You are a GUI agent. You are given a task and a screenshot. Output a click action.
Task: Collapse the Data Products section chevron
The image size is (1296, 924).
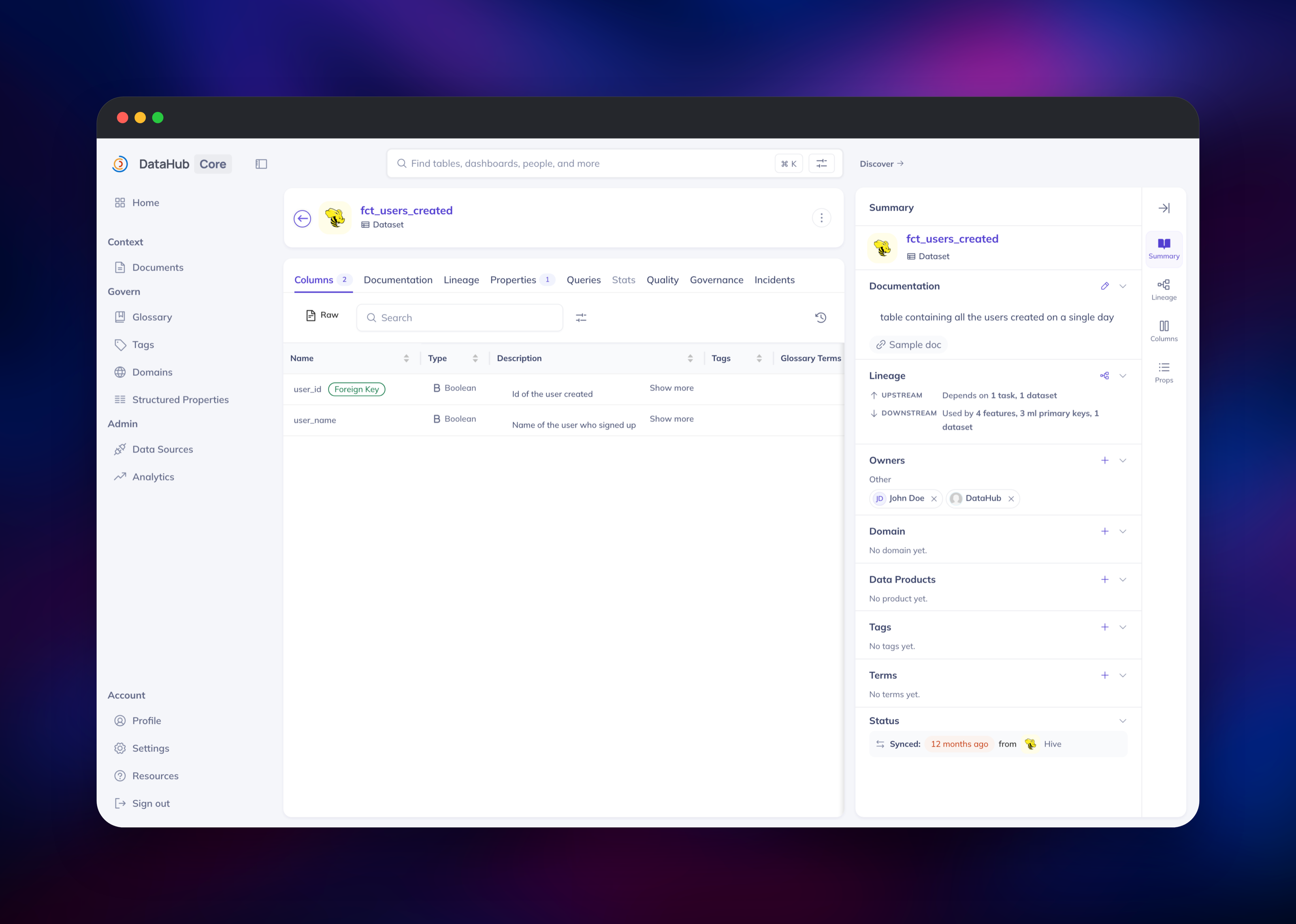click(1123, 579)
